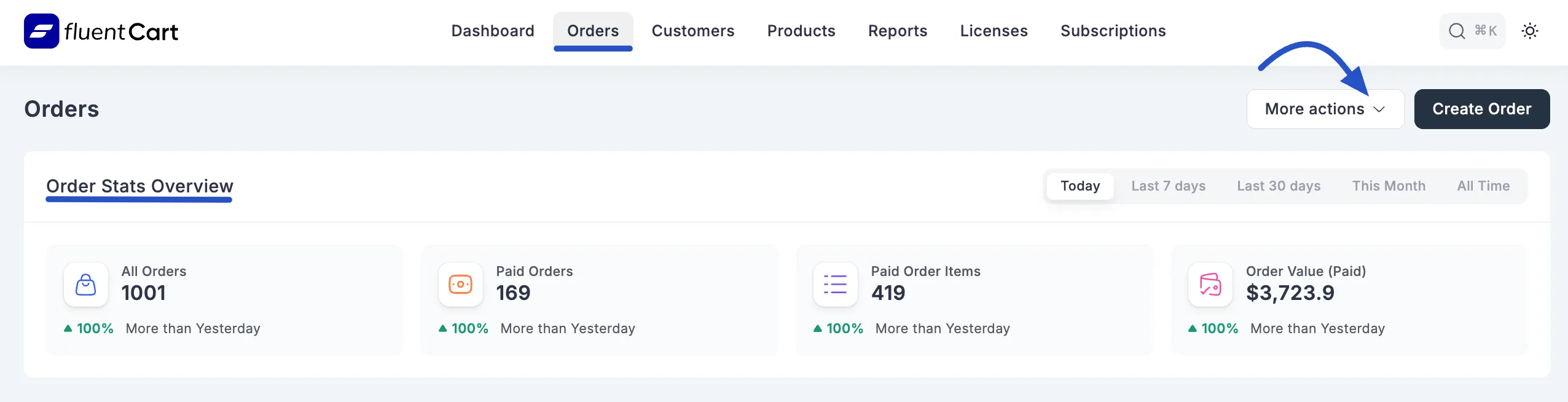
Task: Toggle light/dark theme sun icon
Action: click(x=1529, y=31)
